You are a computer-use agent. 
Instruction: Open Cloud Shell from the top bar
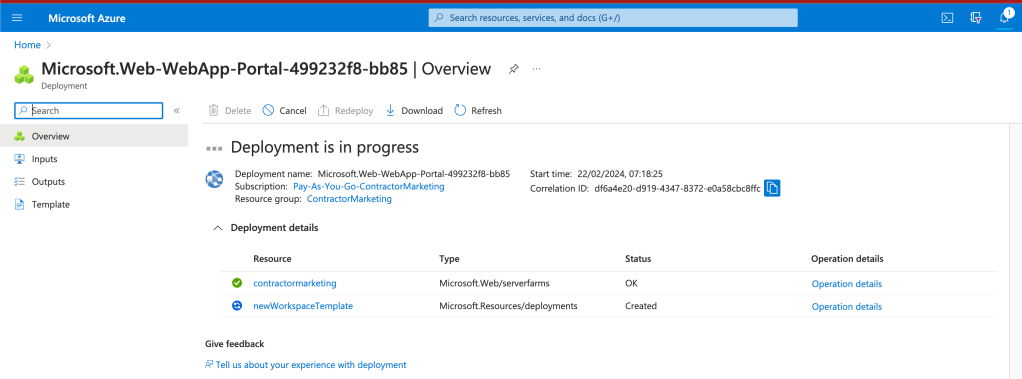click(948, 18)
